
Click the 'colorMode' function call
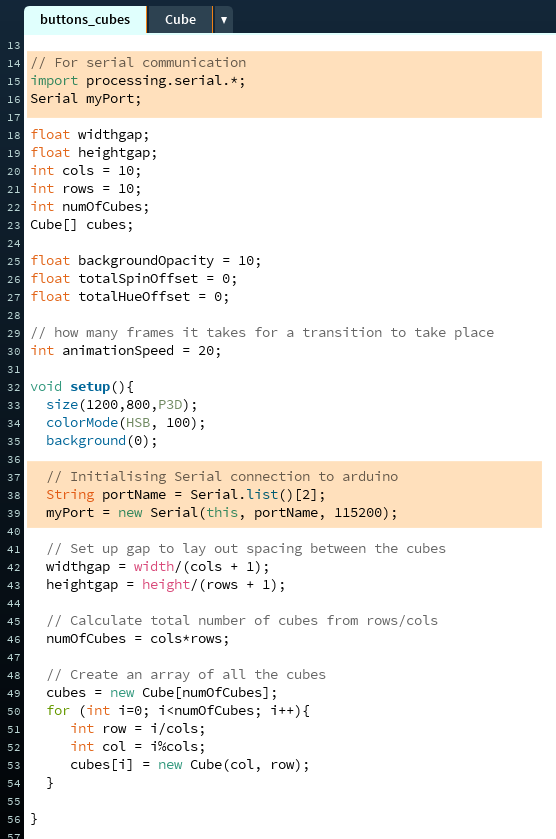coord(82,423)
